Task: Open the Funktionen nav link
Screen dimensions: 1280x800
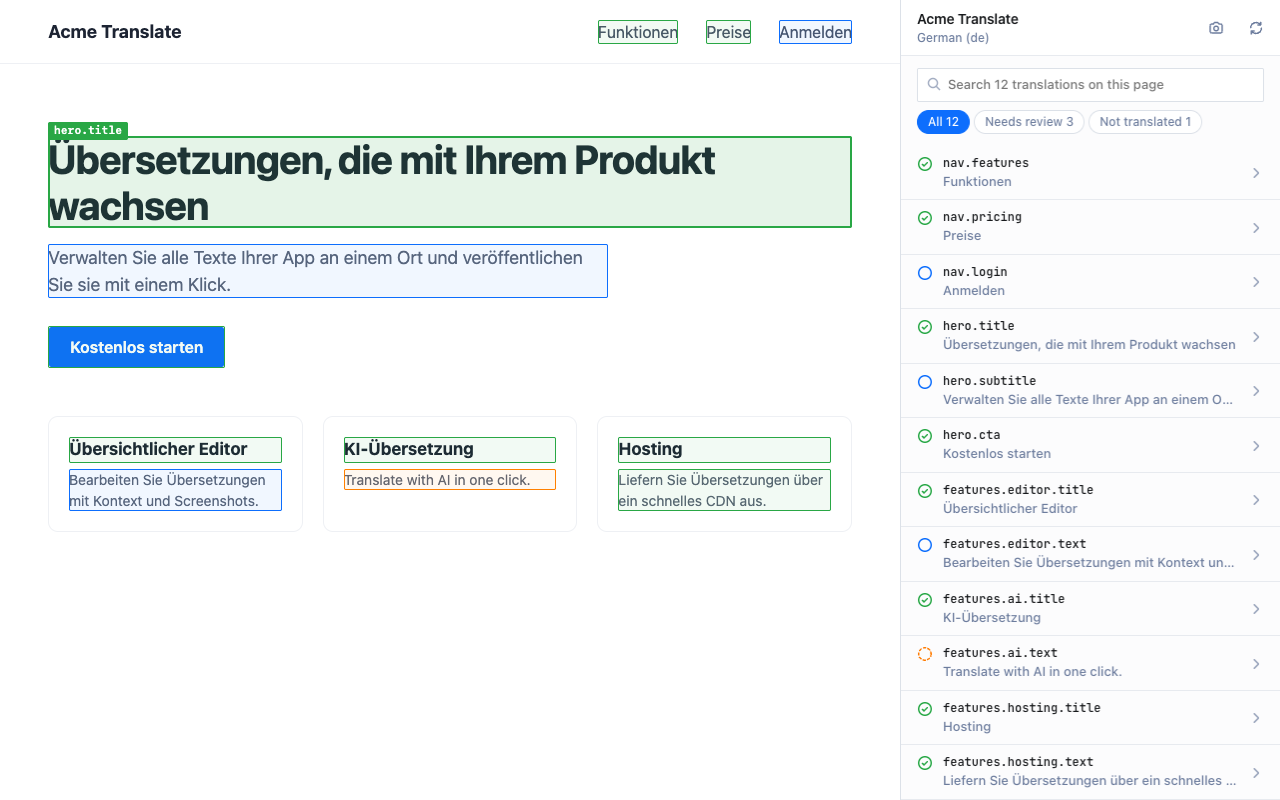Action: [x=638, y=32]
